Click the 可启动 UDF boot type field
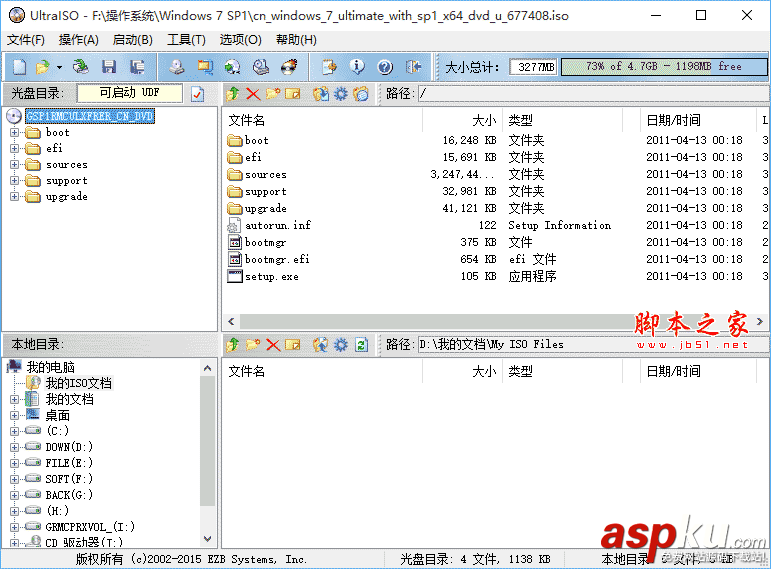 130,93
